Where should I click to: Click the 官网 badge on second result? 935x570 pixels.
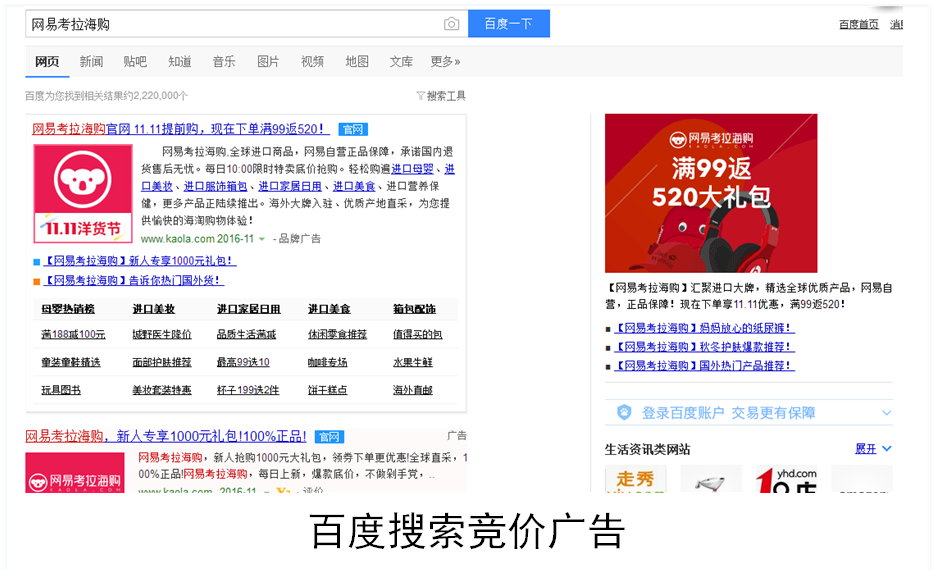click(x=329, y=437)
